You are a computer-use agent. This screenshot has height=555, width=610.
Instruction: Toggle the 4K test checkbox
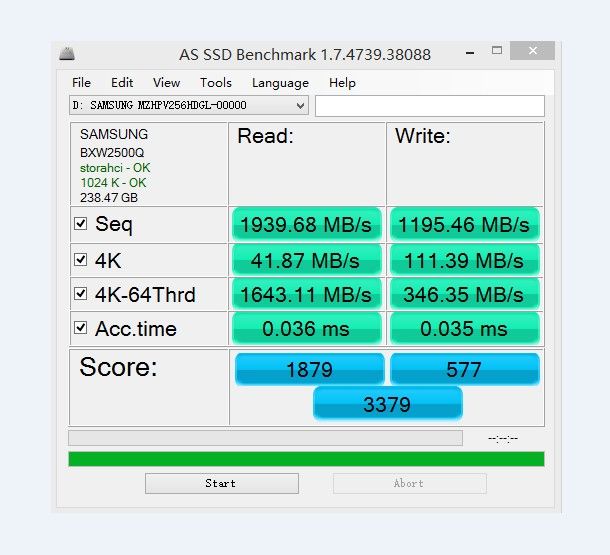click(x=81, y=261)
